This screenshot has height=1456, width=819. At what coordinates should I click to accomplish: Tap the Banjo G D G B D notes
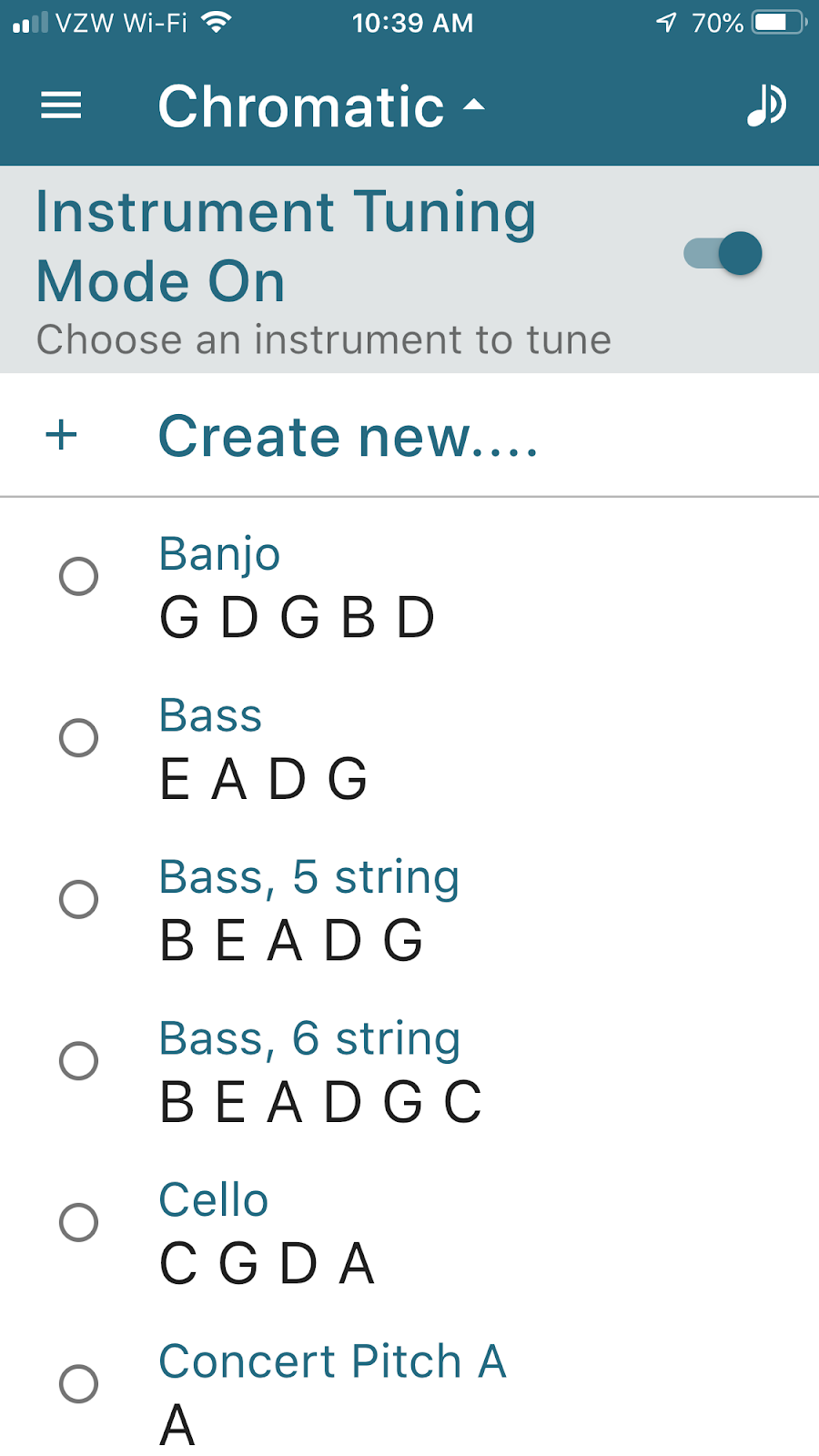point(298,617)
